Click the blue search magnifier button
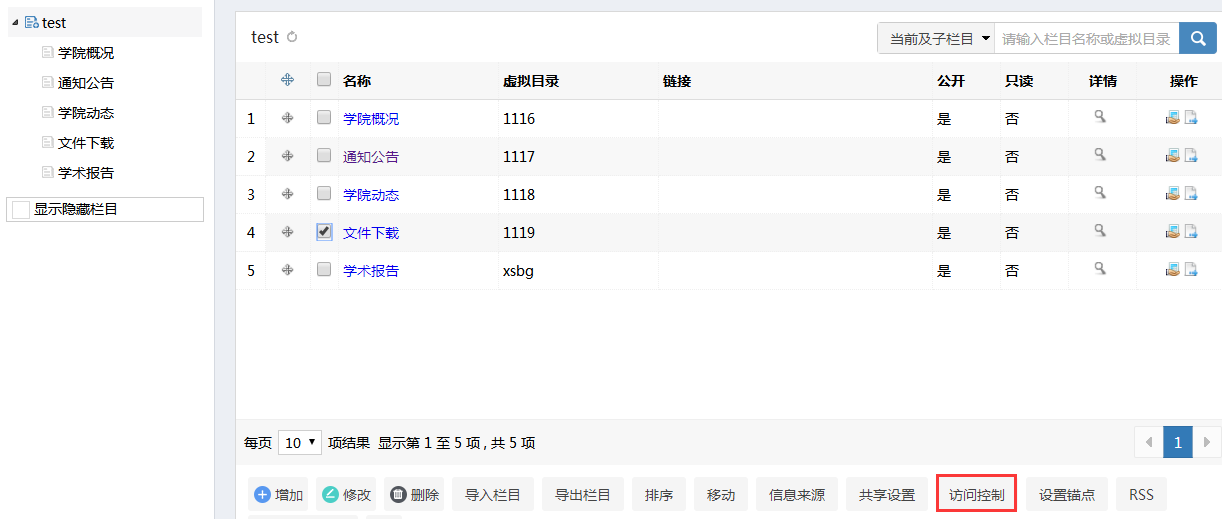The width and height of the screenshot is (1222, 519). pyautogui.click(x=1197, y=38)
